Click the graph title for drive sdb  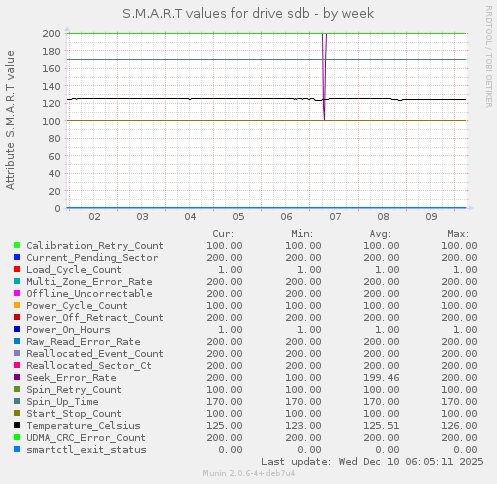[x=248, y=14]
